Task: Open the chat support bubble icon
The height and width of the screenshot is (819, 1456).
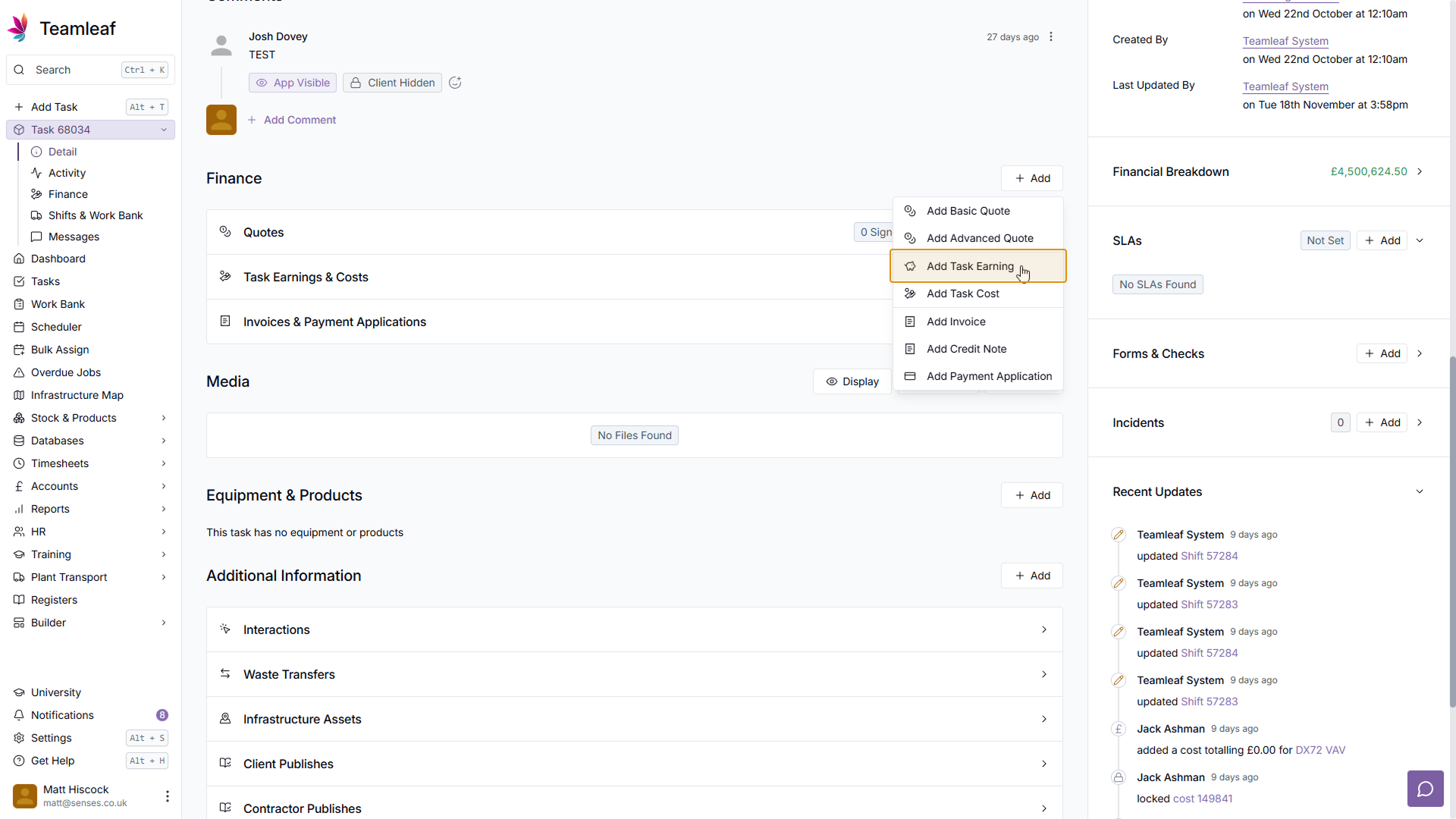Action: (x=1425, y=789)
